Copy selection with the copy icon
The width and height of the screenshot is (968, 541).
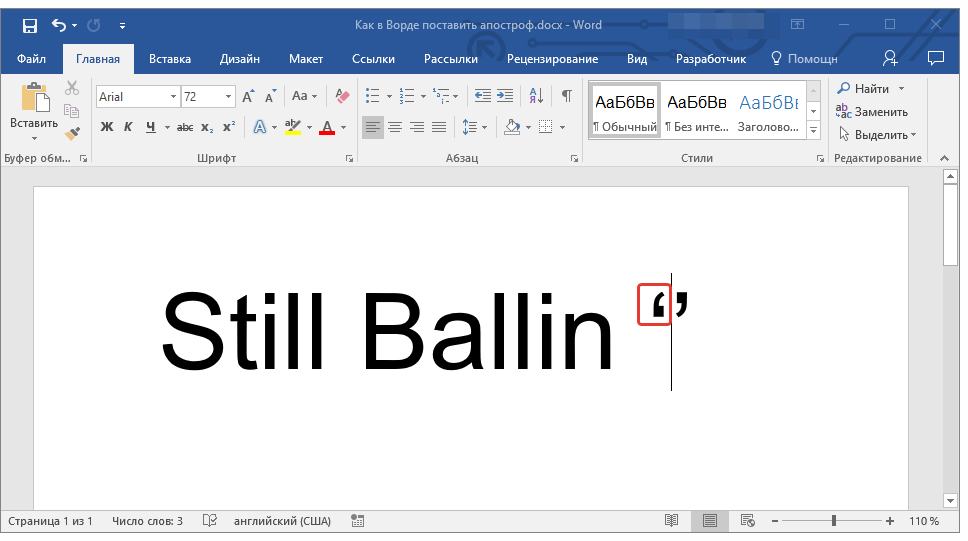coord(72,111)
